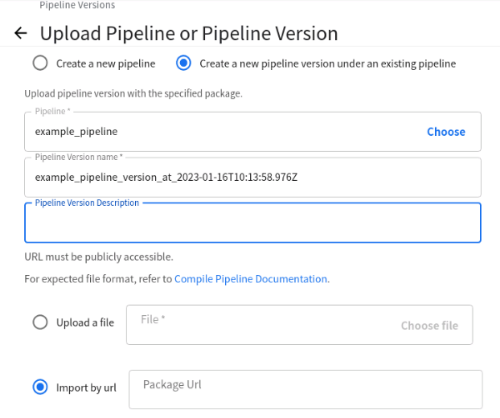
Task: Click the 'Upload pipeline version with the specified package' text
Action: [x=133, y=94]
